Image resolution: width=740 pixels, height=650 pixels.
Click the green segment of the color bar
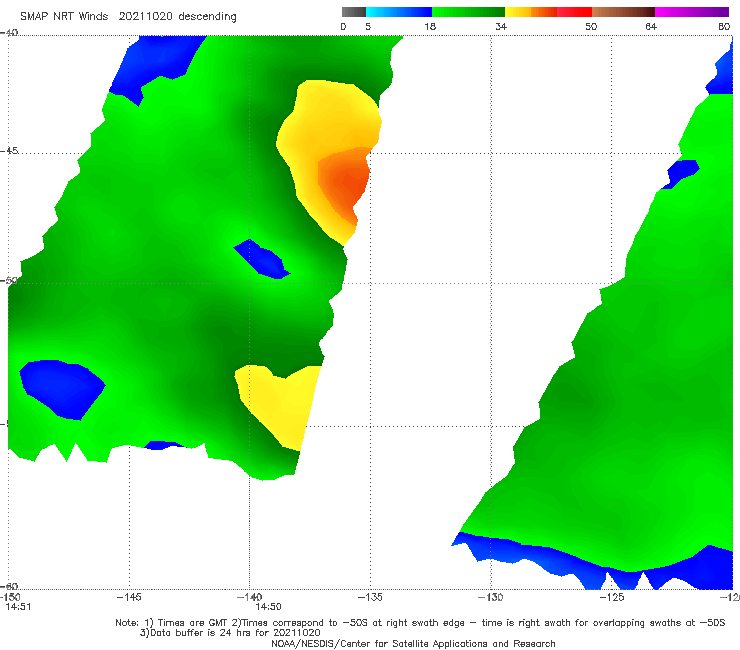pos(469,12)
